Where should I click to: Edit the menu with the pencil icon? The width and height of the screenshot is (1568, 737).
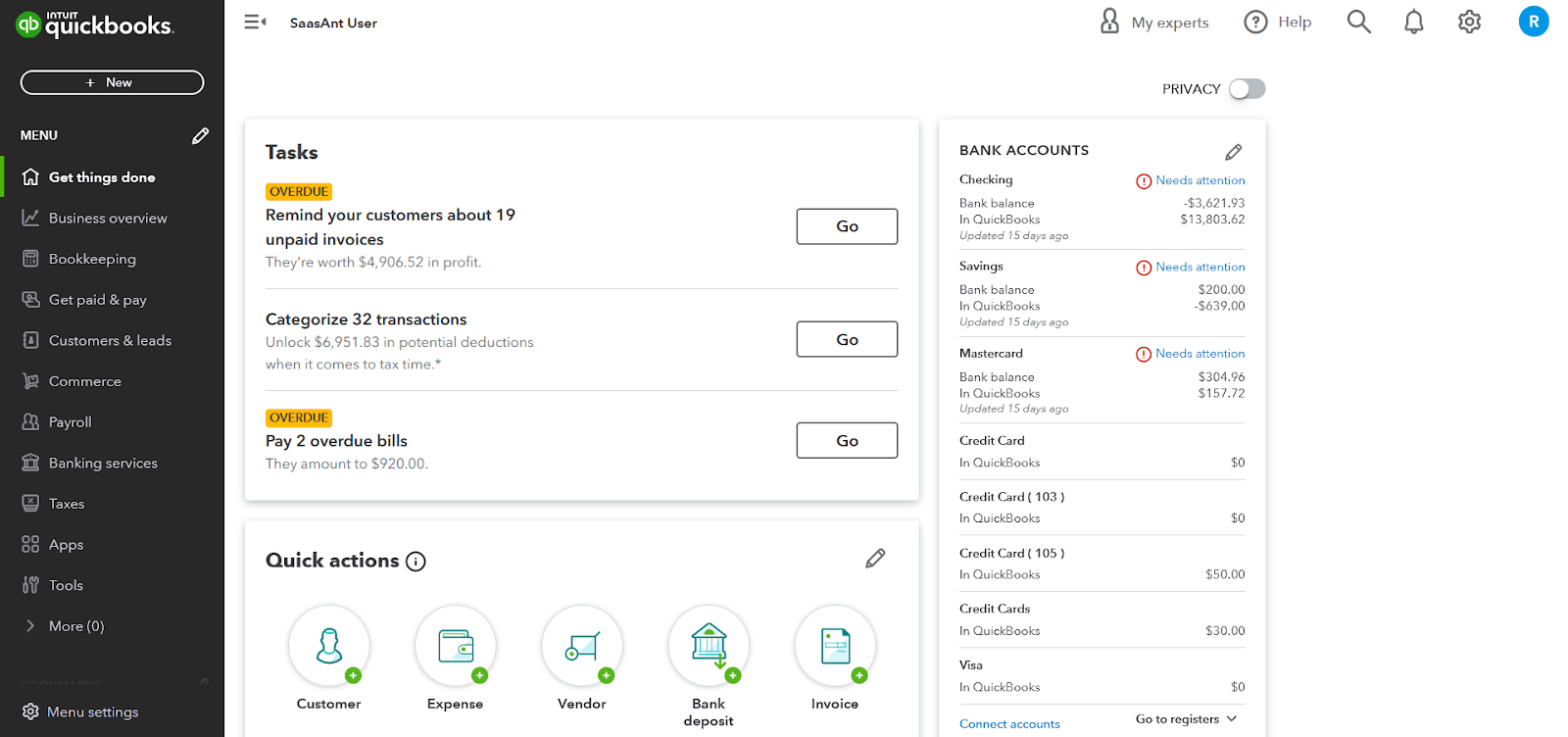pos(200,135)
